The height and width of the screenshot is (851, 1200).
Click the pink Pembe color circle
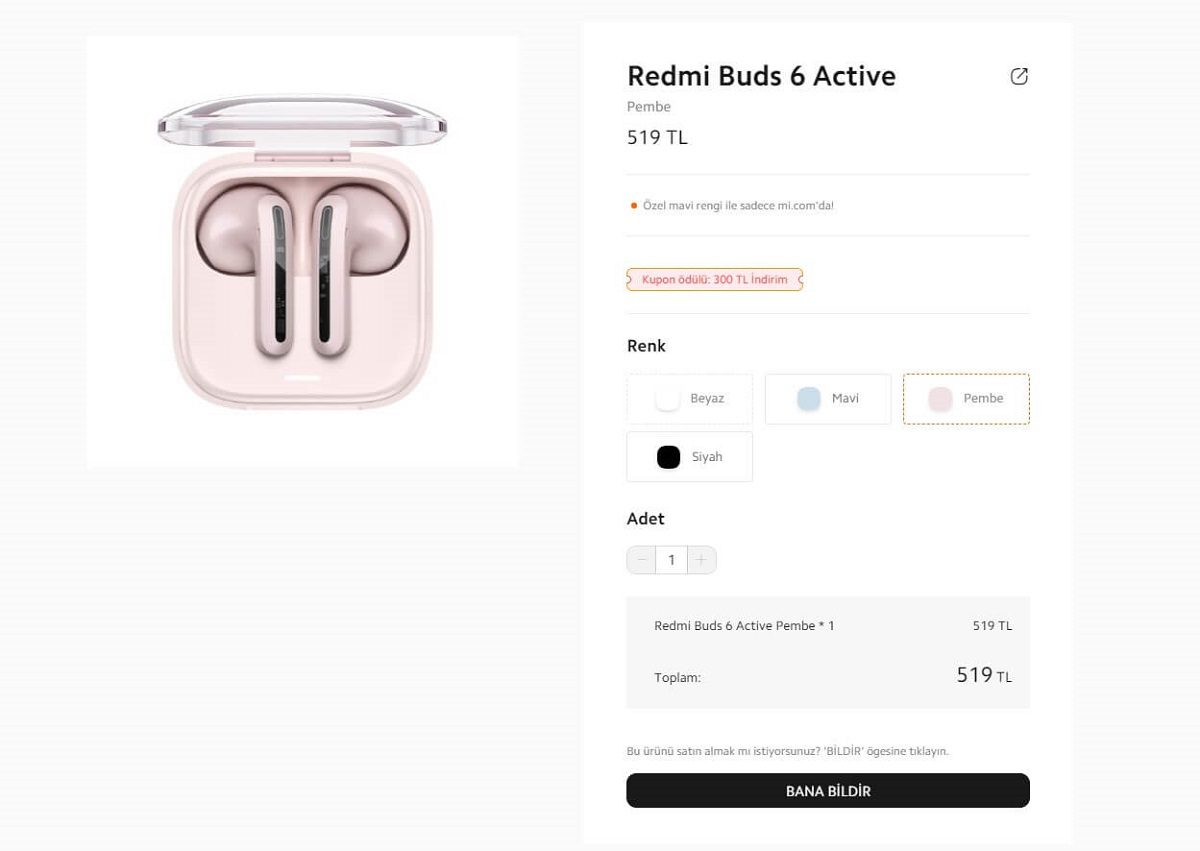pos(940,398)
